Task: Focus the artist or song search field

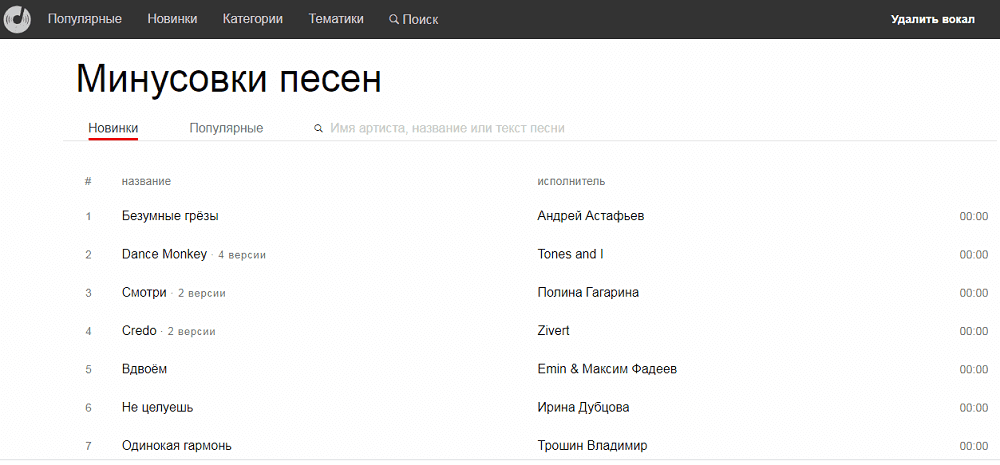Action: tap(448, 129)
